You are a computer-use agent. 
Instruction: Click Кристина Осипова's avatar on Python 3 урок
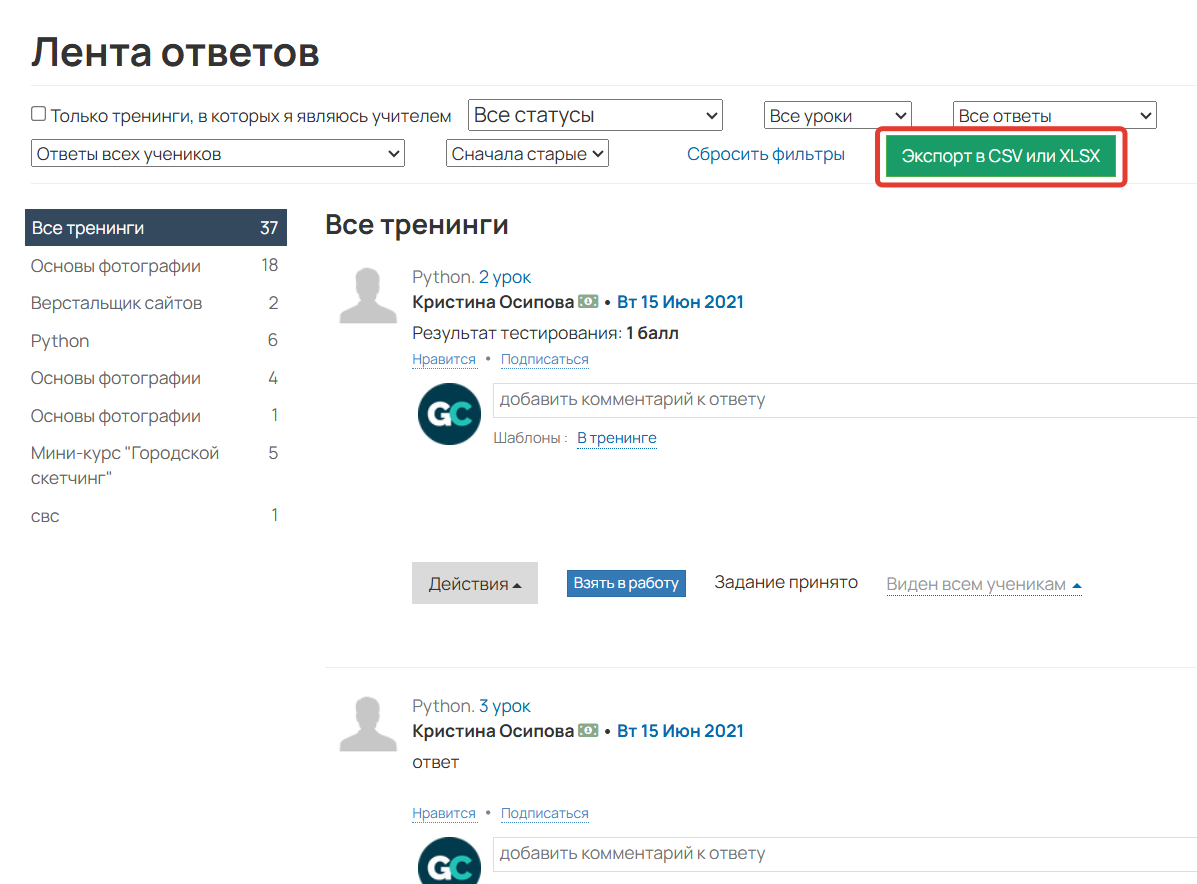click(x=368, y=724)
